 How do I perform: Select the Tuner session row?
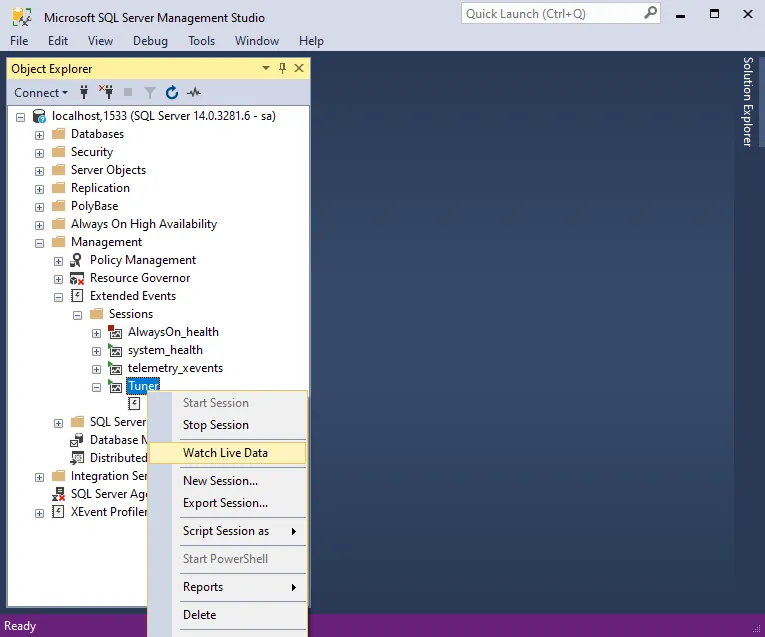pyautogui.click(x=143, y=386)
